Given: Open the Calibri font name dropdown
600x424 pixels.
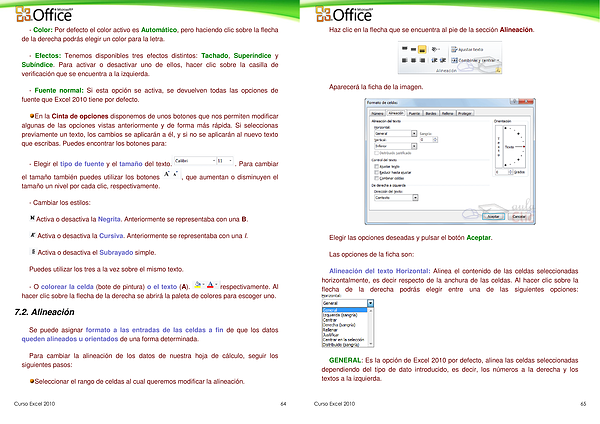Looking at the screenshot, I should point(214,161).
